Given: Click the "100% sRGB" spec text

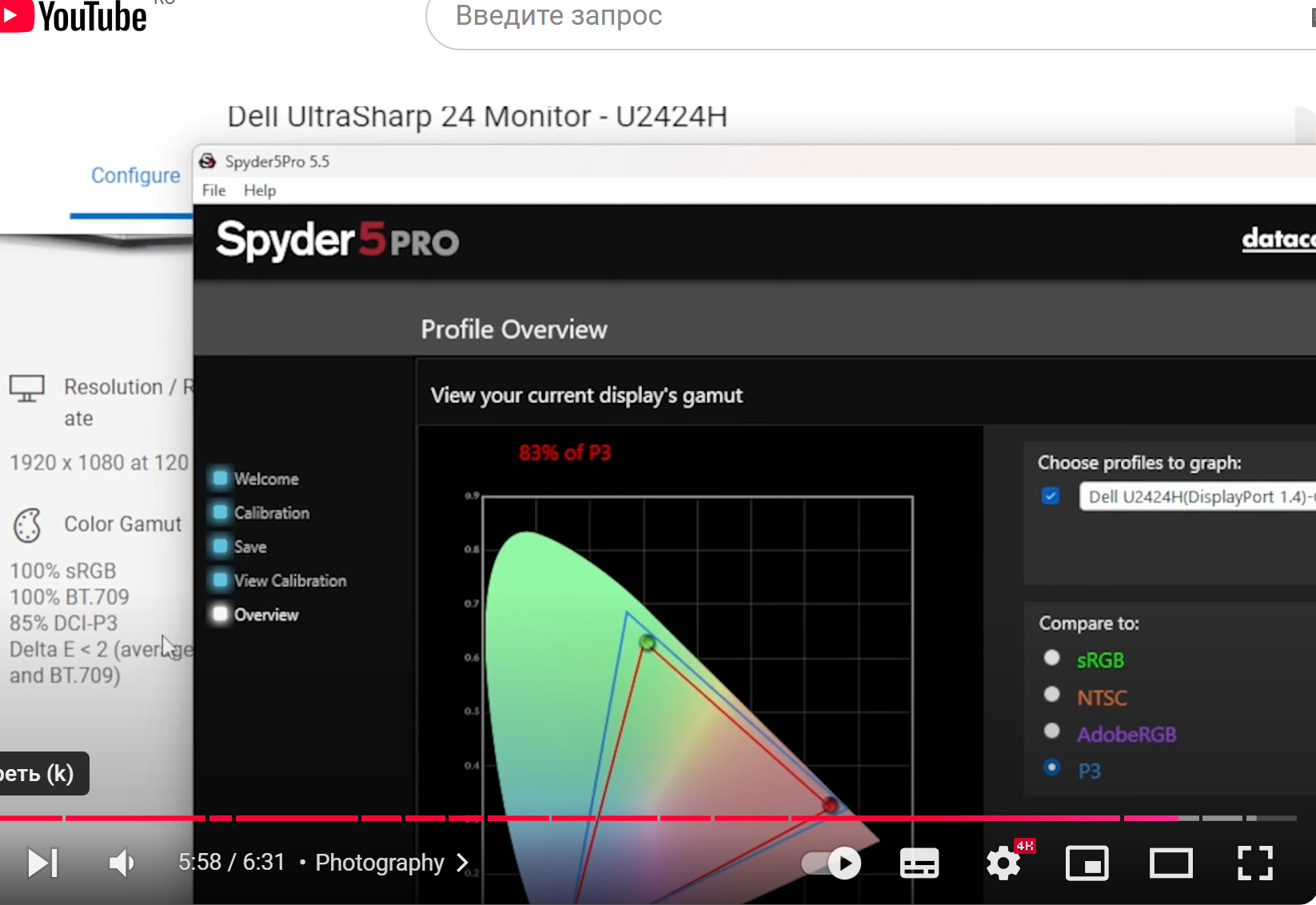Looking at the screenshot, I should click(x=63, y=571).
